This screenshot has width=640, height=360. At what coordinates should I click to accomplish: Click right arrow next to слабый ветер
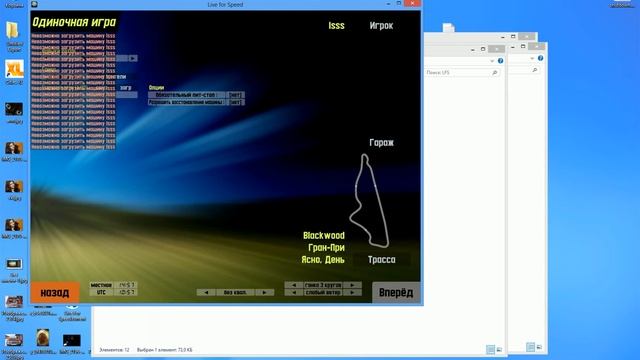coord(352,292)
